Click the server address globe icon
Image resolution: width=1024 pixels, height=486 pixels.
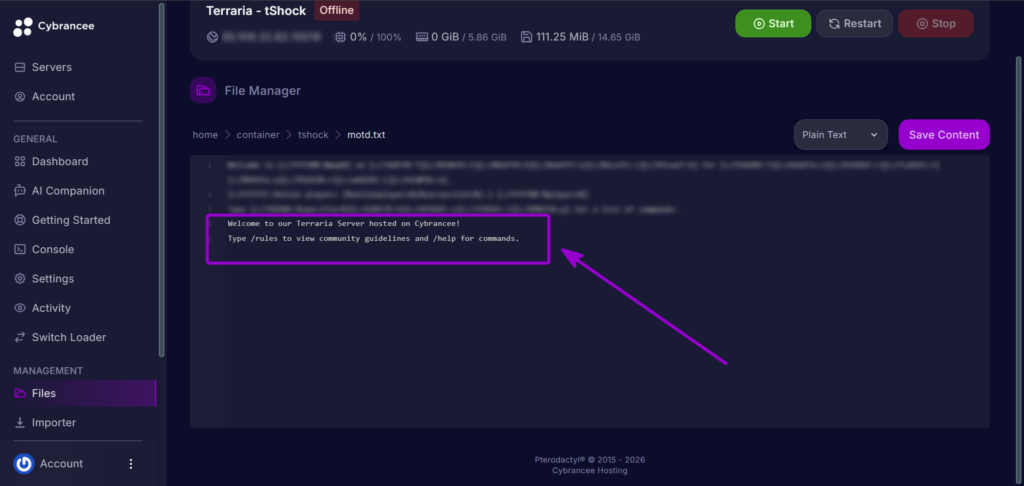click(212, 37)
